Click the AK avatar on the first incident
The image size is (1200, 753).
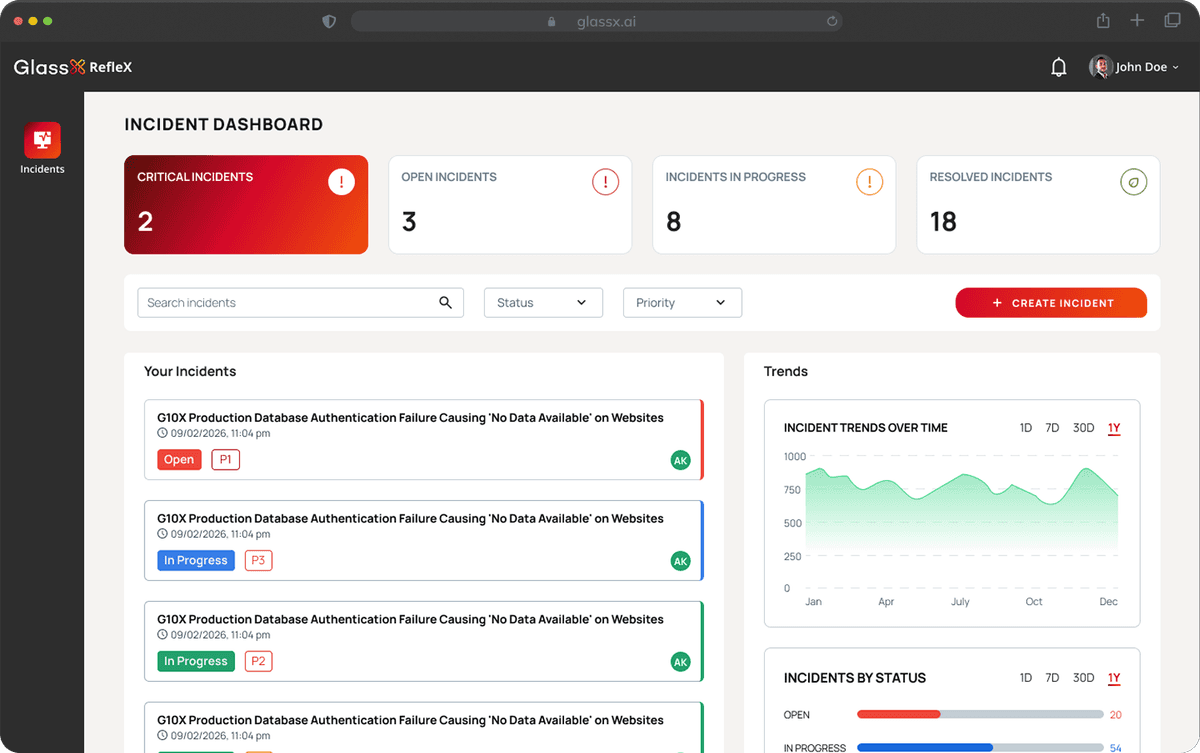point(681,461)
